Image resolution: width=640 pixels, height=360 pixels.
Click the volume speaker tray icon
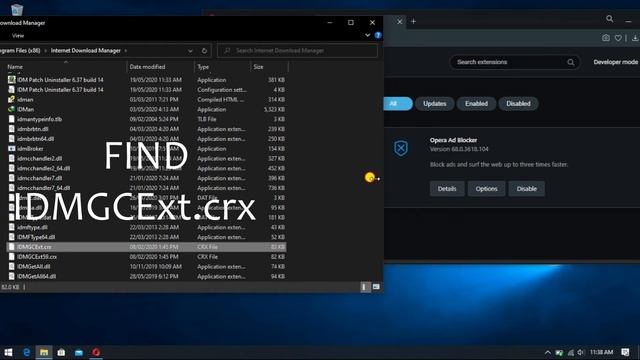point(581,352)
